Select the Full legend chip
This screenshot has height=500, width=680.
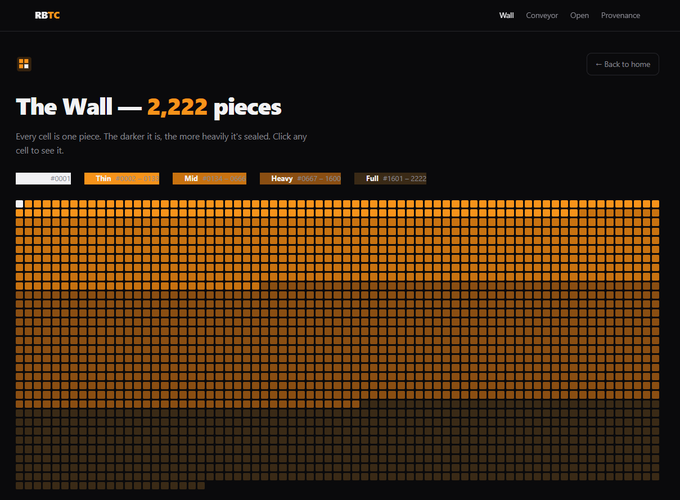[390, 179]
